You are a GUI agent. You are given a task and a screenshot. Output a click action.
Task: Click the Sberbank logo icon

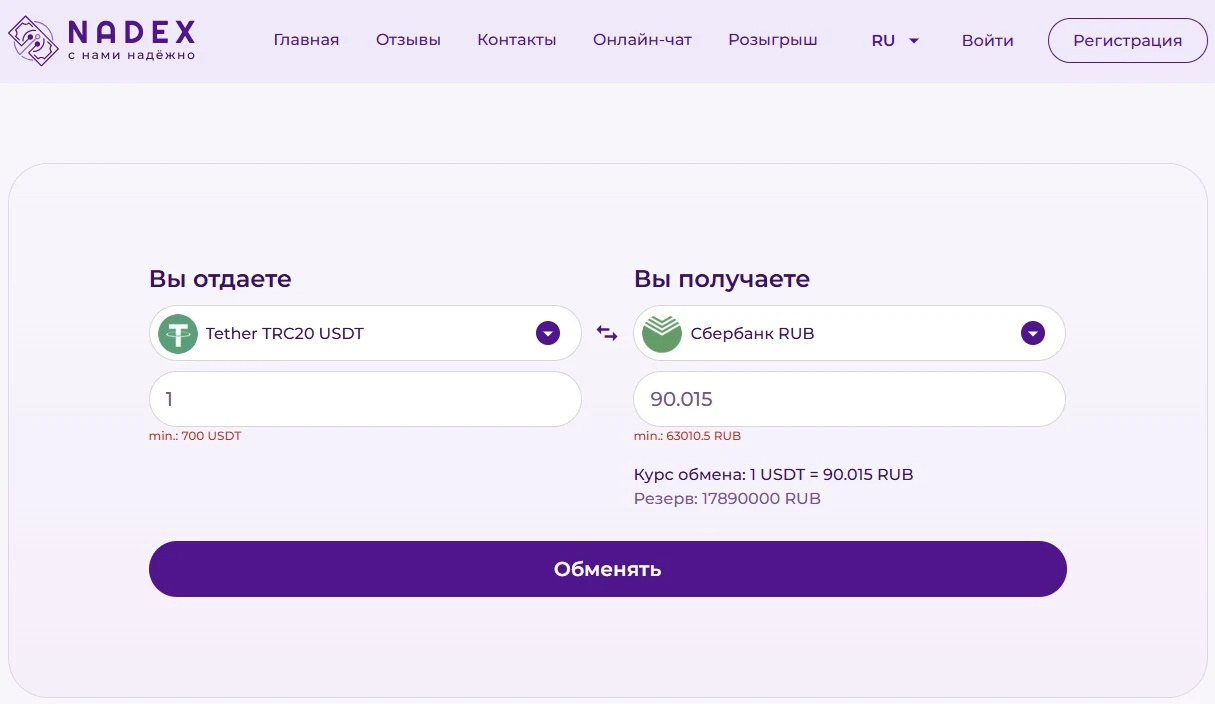662,334
